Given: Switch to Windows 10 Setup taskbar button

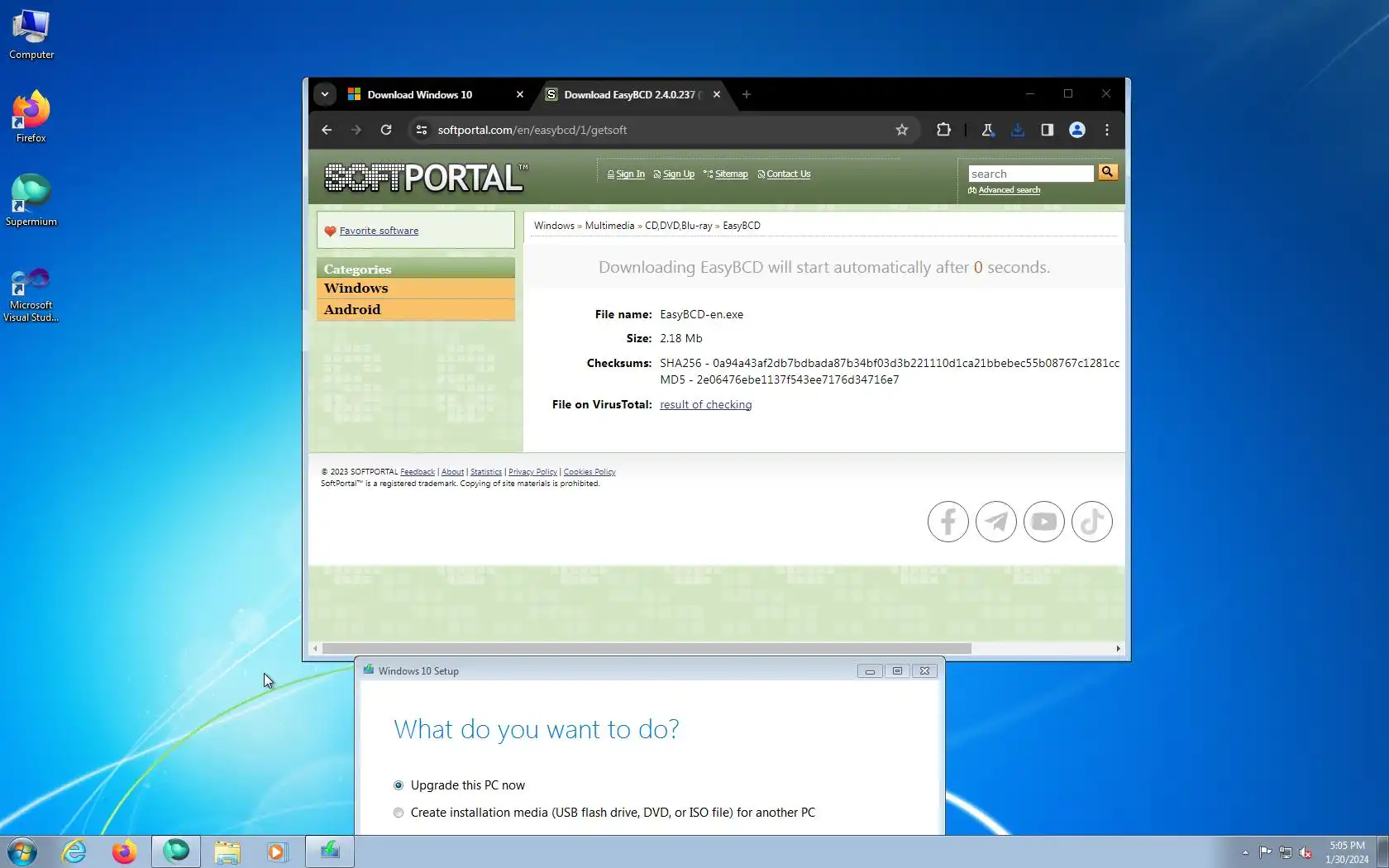Looking at the screenshot, I should tap(330, 851).
